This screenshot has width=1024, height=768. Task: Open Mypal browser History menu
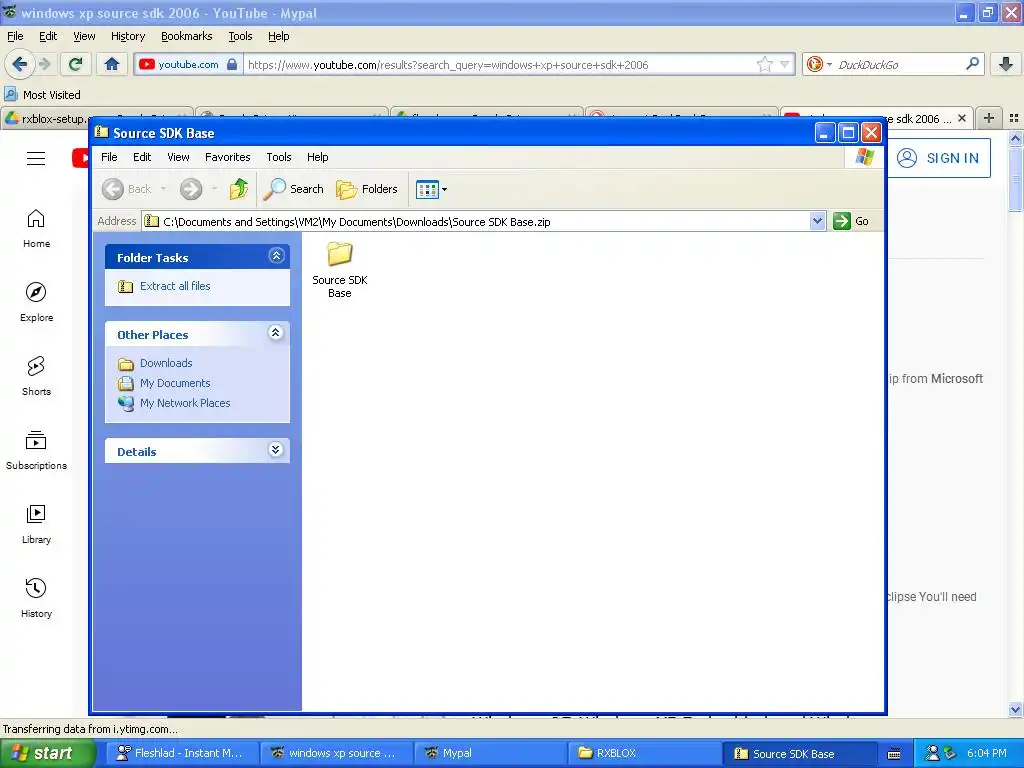127,36
